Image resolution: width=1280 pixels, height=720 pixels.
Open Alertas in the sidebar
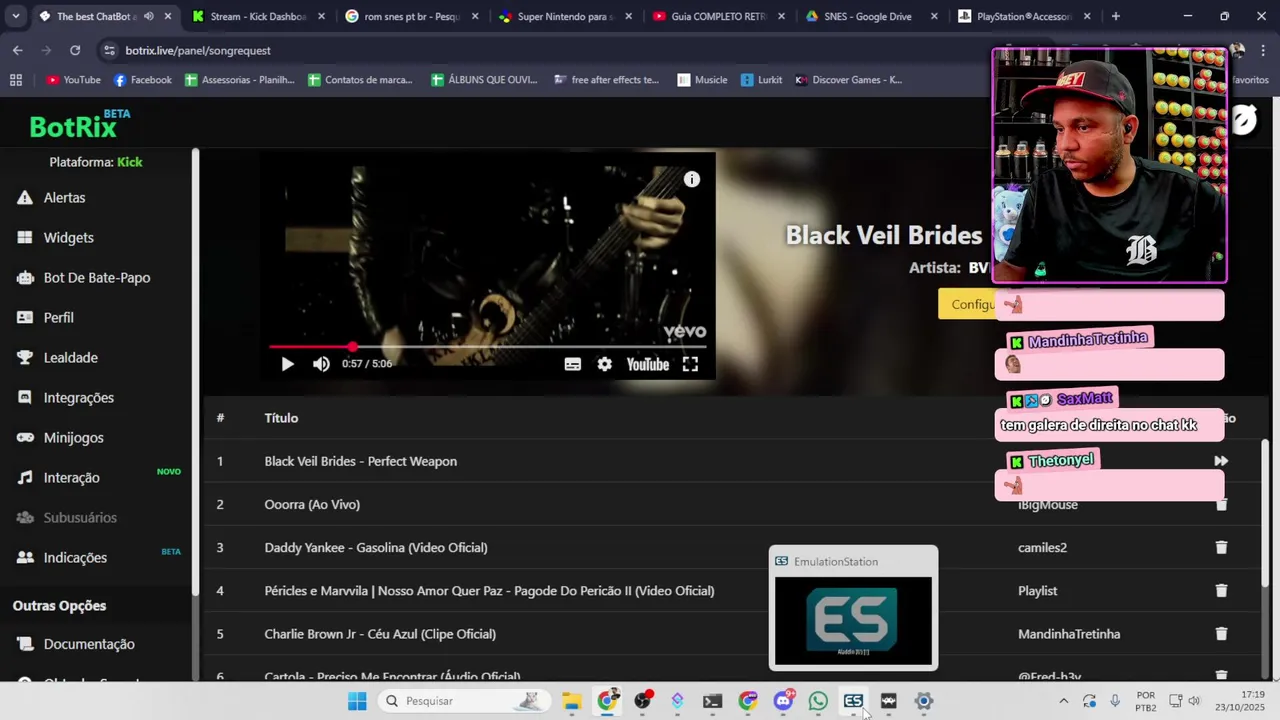coord(64,198)
